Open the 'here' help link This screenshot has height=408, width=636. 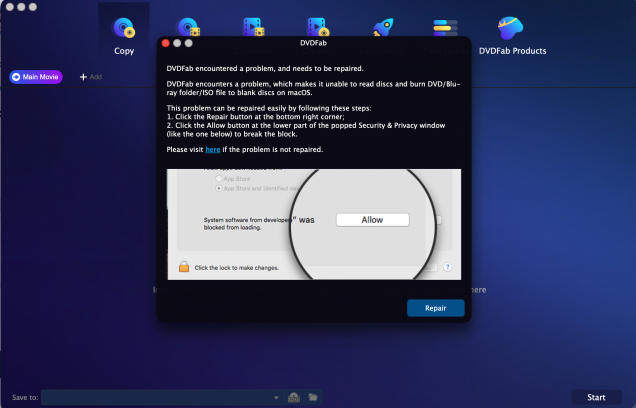click(x=213, y=150)
